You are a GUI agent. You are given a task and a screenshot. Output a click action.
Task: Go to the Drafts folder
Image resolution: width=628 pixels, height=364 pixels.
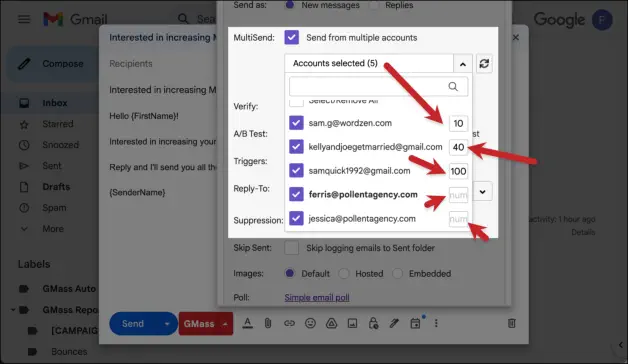pyautogui.click(x=56, y=187)
